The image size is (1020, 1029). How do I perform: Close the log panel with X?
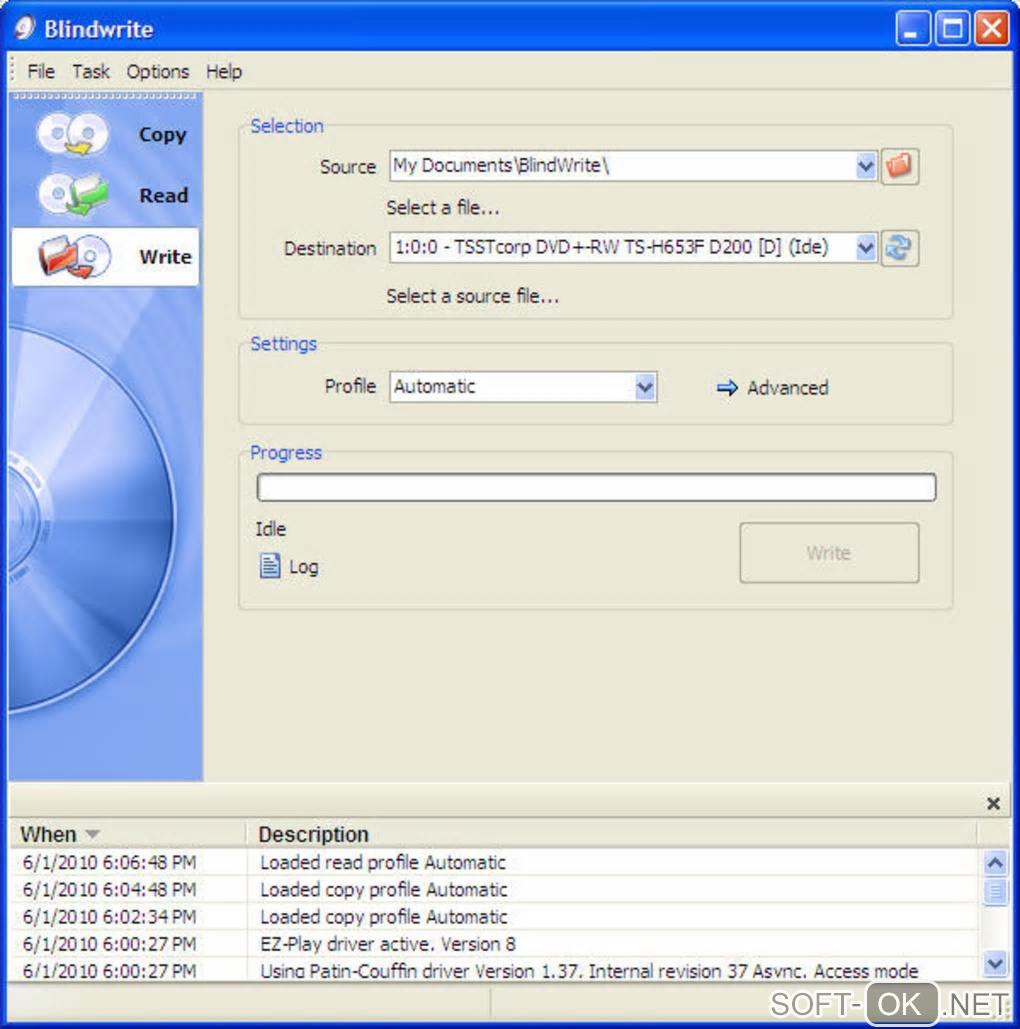click(993, 803)
